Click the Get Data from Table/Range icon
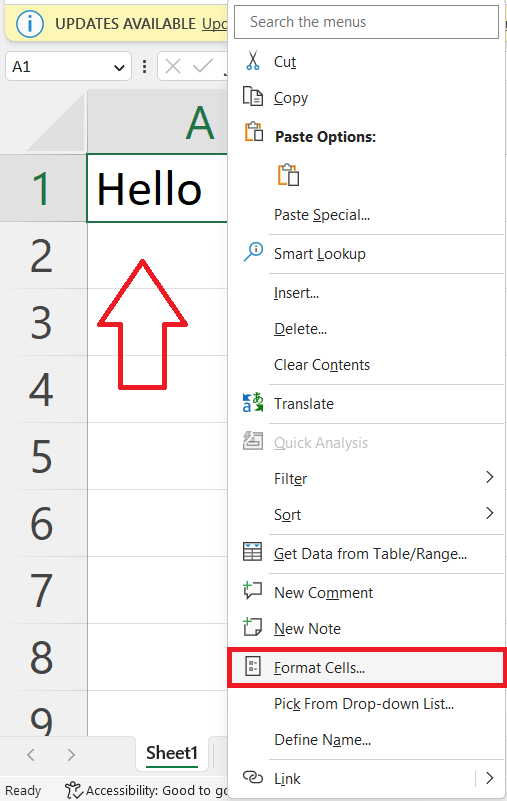The image size is (507, 801). pyautogui.click(x=252, y=552)
